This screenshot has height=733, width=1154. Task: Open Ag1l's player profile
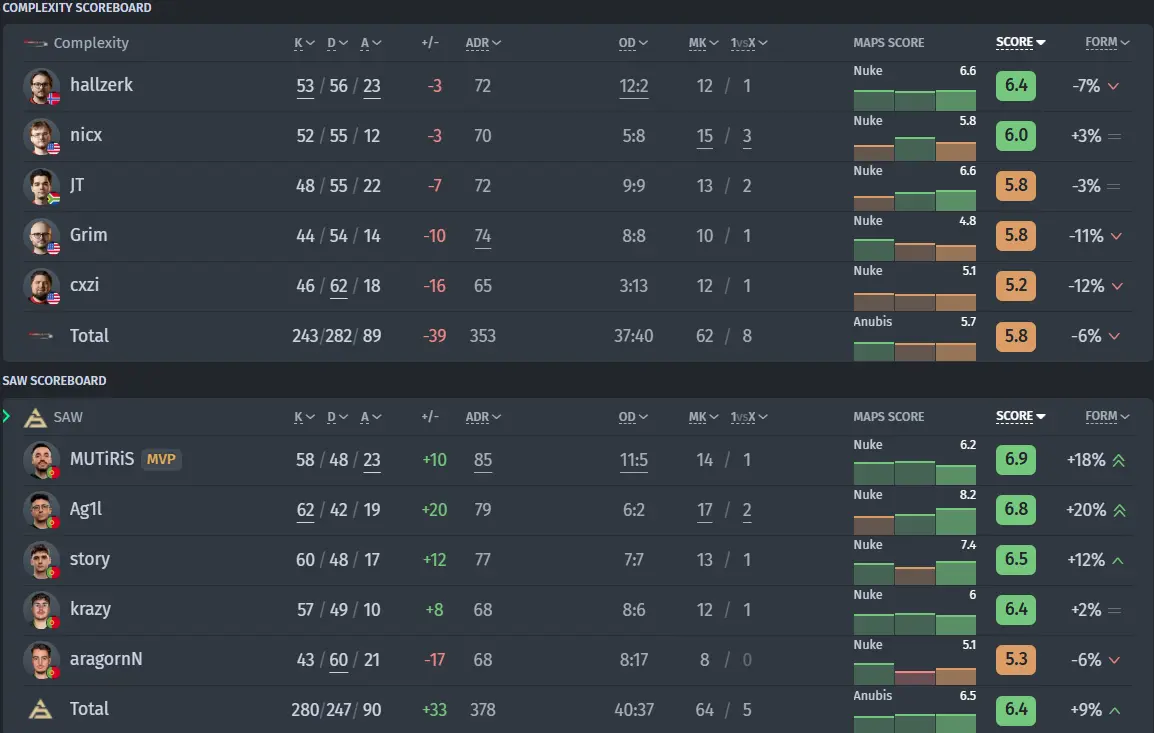[x=86, y=509]
